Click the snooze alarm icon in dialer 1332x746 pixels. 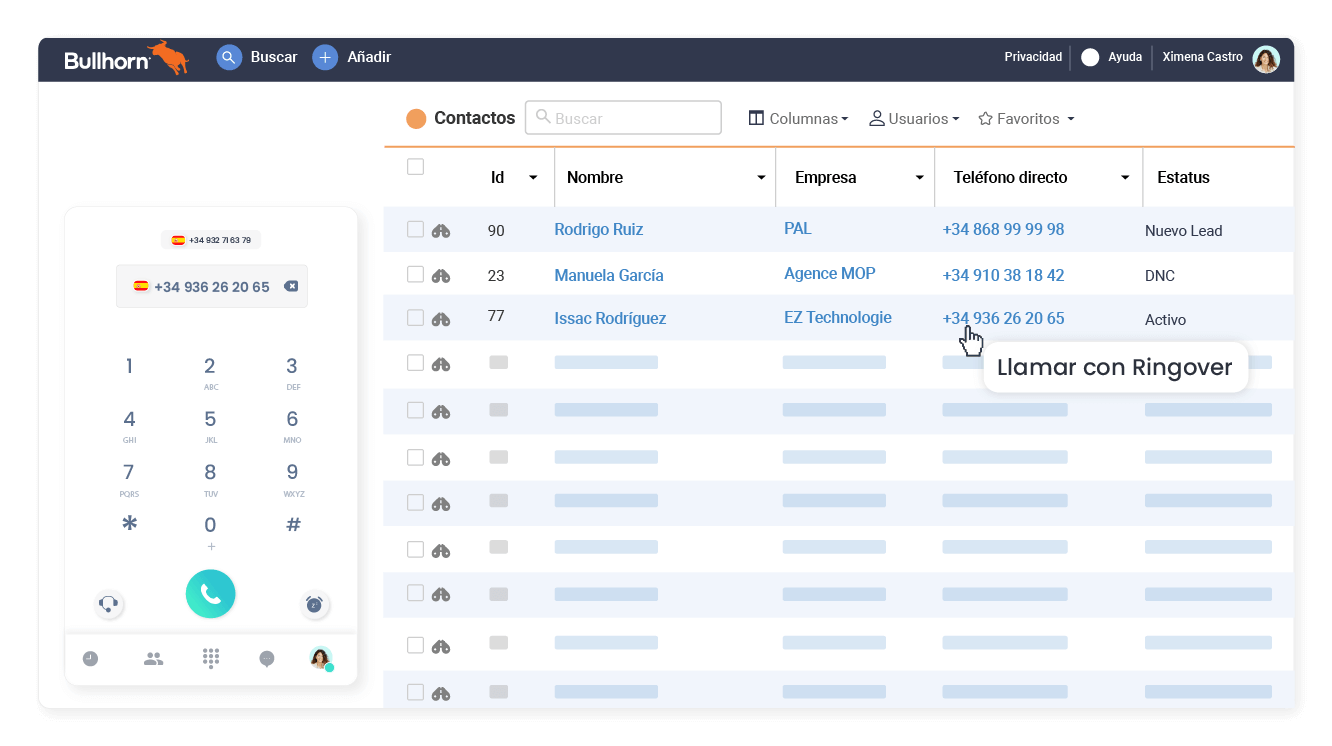(314, 604)
